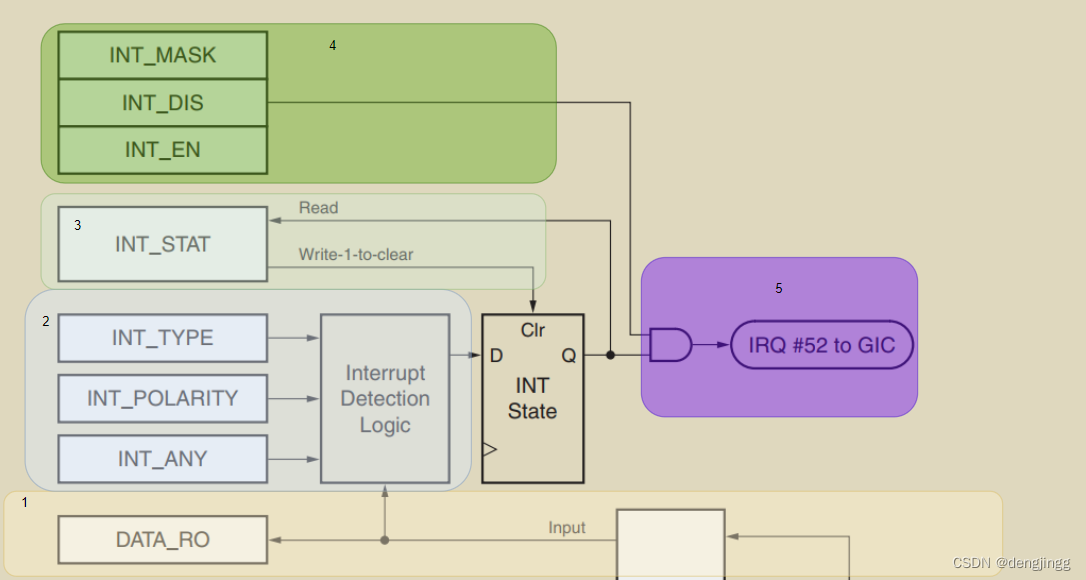Click the INT_DIS register block
This screenshot has width=1086, height=580.
162,102
